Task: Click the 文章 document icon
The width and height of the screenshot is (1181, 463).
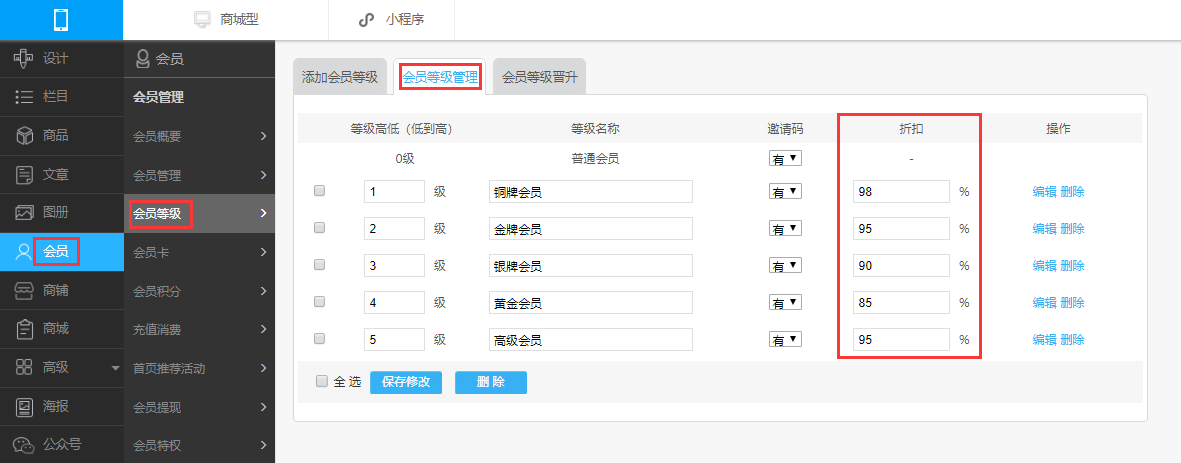Action: (x=24, y=175)
